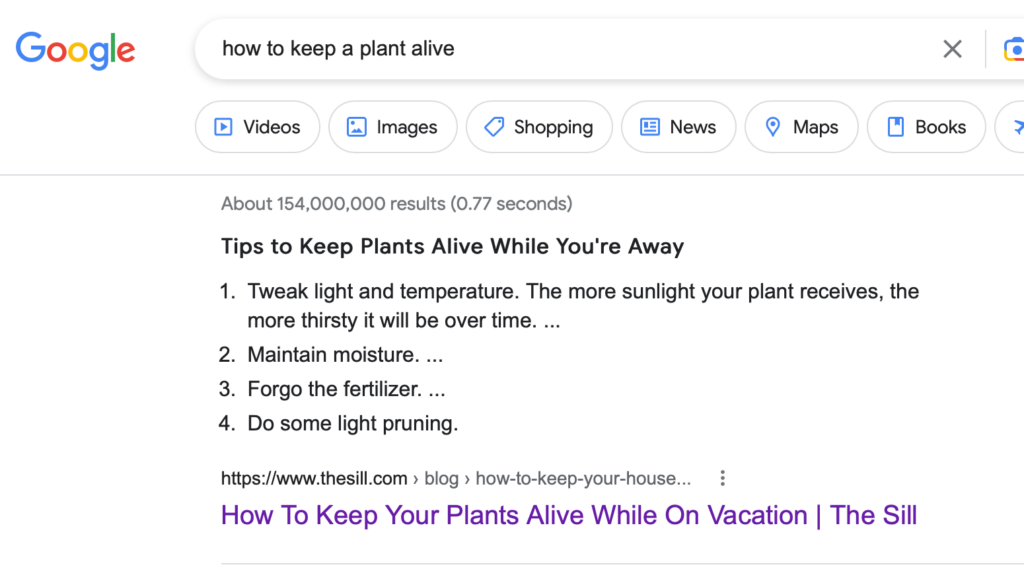Click the Images chip's picture icon

coord(357,127)
